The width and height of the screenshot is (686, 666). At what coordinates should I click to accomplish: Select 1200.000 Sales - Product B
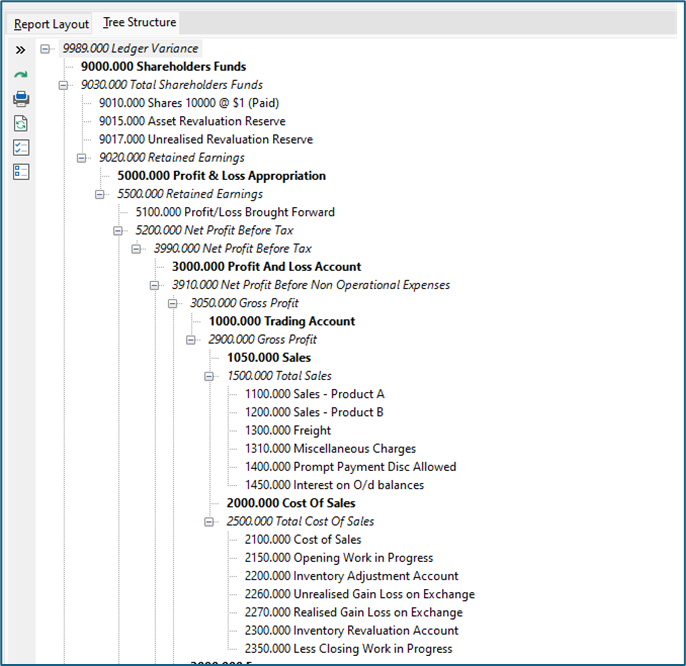315,413
